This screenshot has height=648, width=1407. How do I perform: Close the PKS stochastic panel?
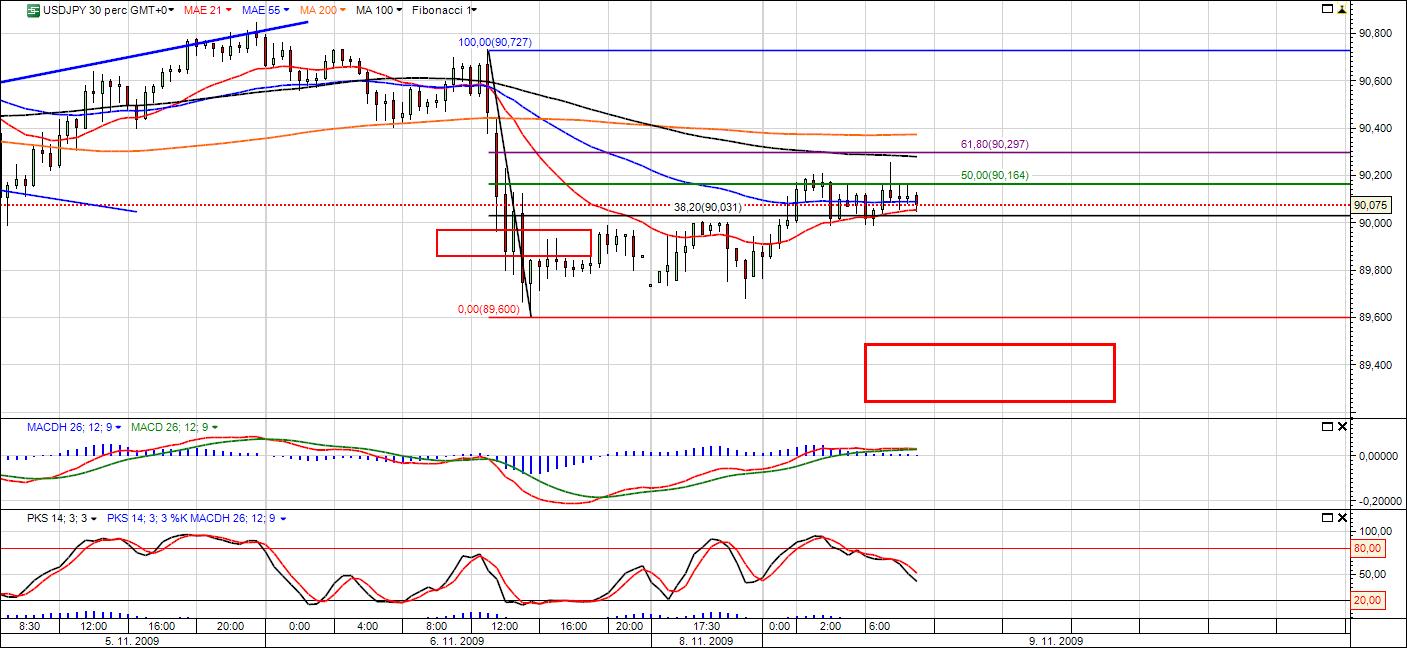[1342, 518]
